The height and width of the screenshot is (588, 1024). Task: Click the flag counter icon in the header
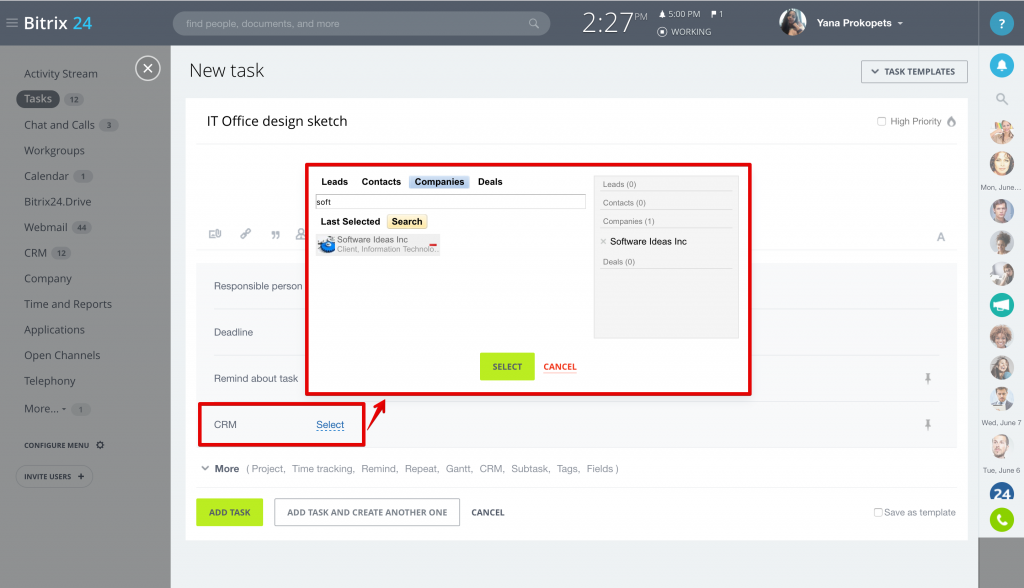(716, 14)
